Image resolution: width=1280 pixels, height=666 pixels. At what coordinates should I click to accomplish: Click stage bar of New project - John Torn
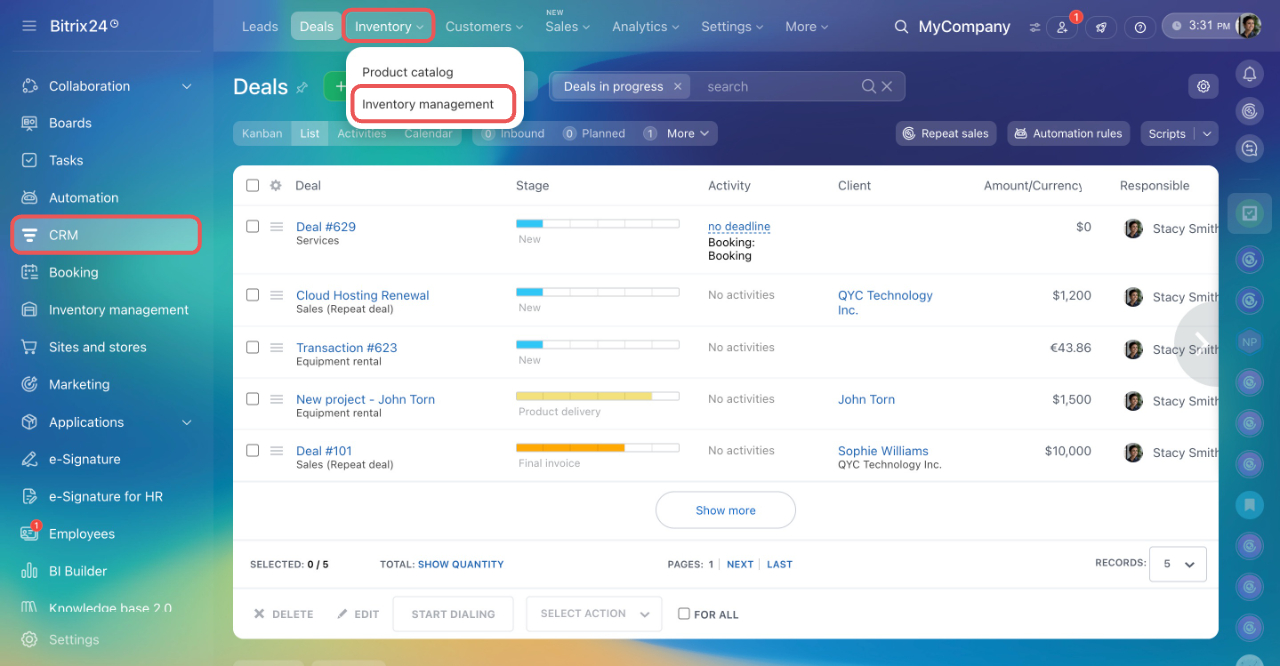[x=597, y=396]
